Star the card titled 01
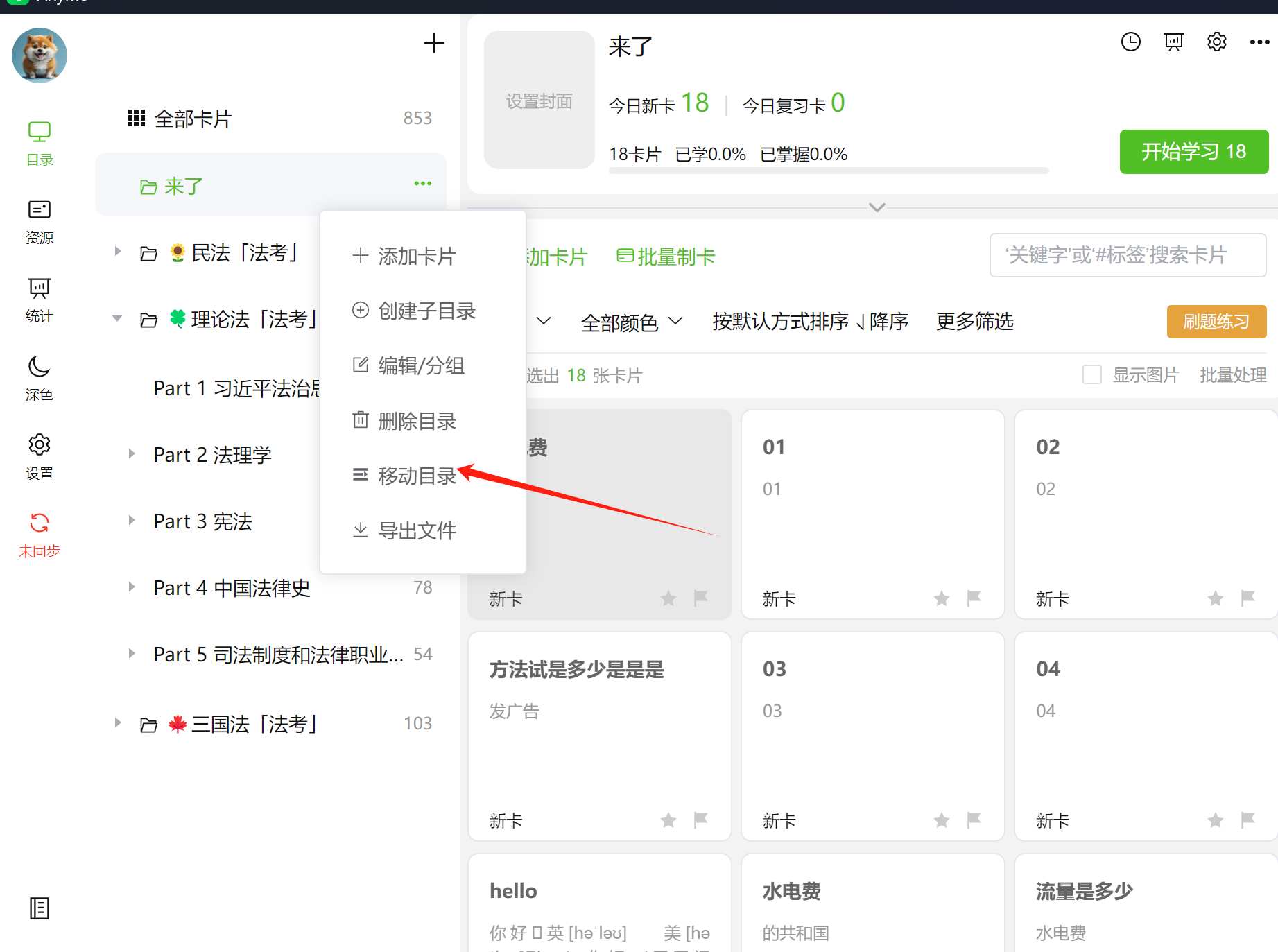1278x952 pixels. click(942, 598)
